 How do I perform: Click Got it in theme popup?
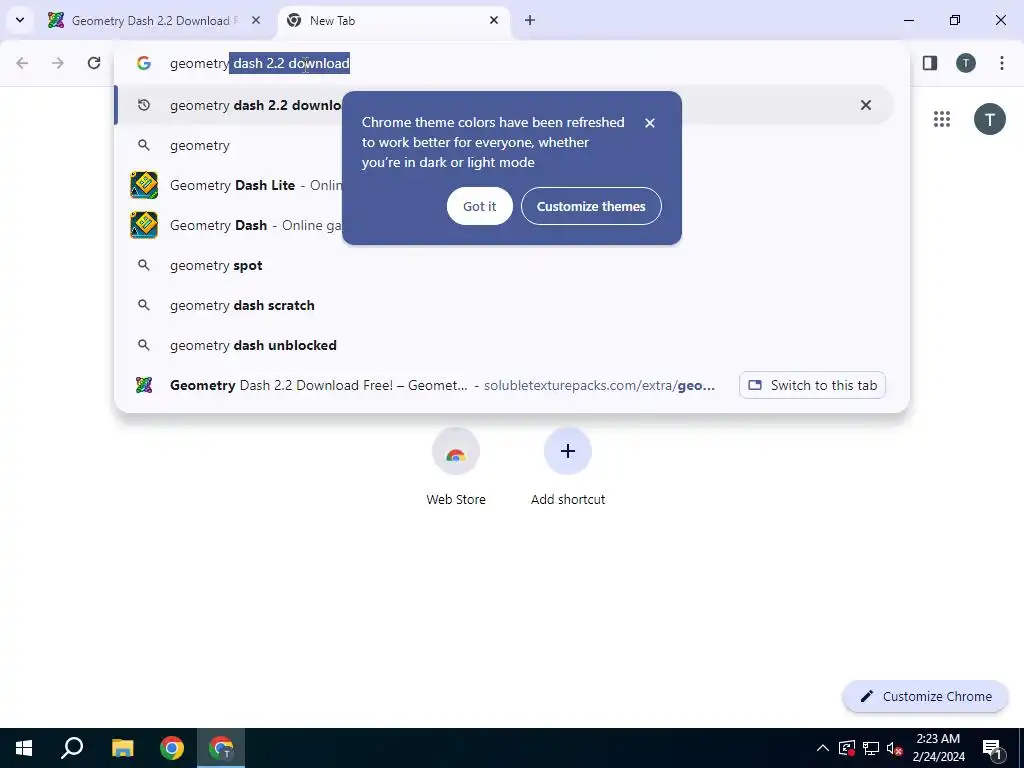(x=480, y=206)
